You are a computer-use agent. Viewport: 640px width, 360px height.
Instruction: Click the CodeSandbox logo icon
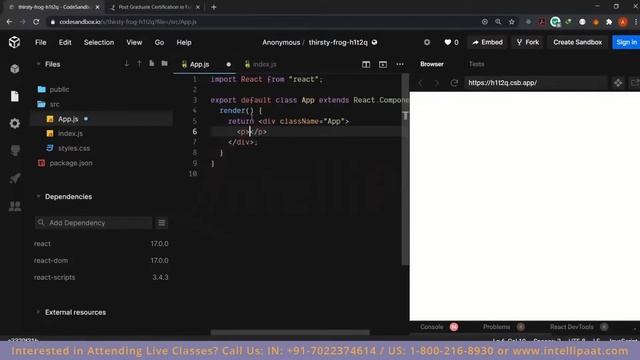point(15,42)
